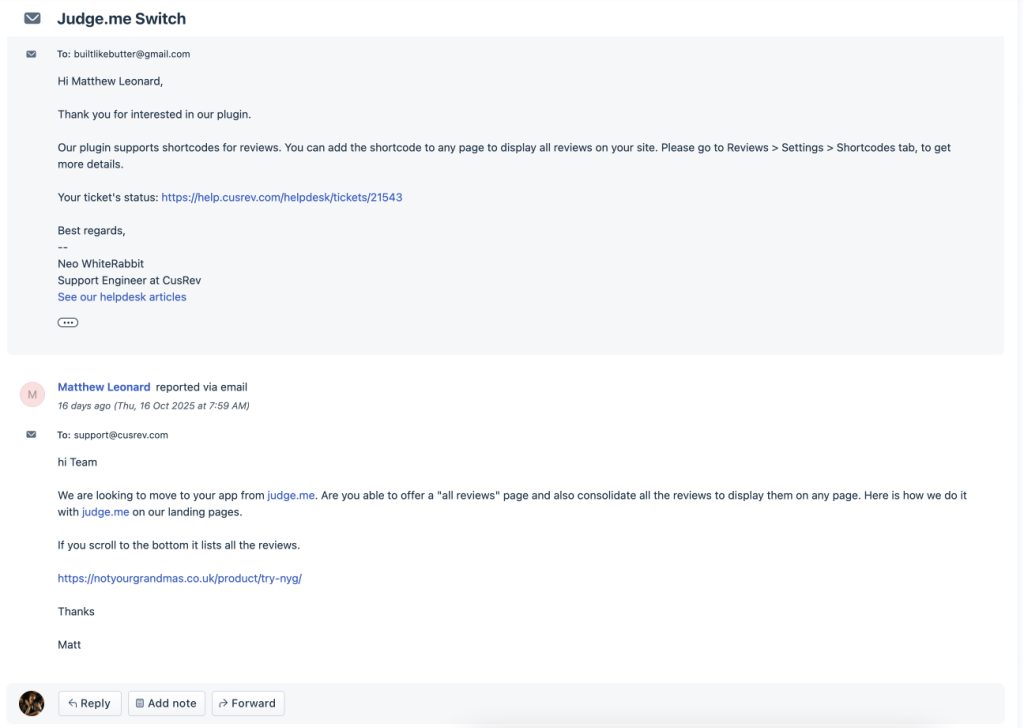Expand the quoted text ellipsis button
This screenshot has width=1024, height=728.
coord(68,322)
